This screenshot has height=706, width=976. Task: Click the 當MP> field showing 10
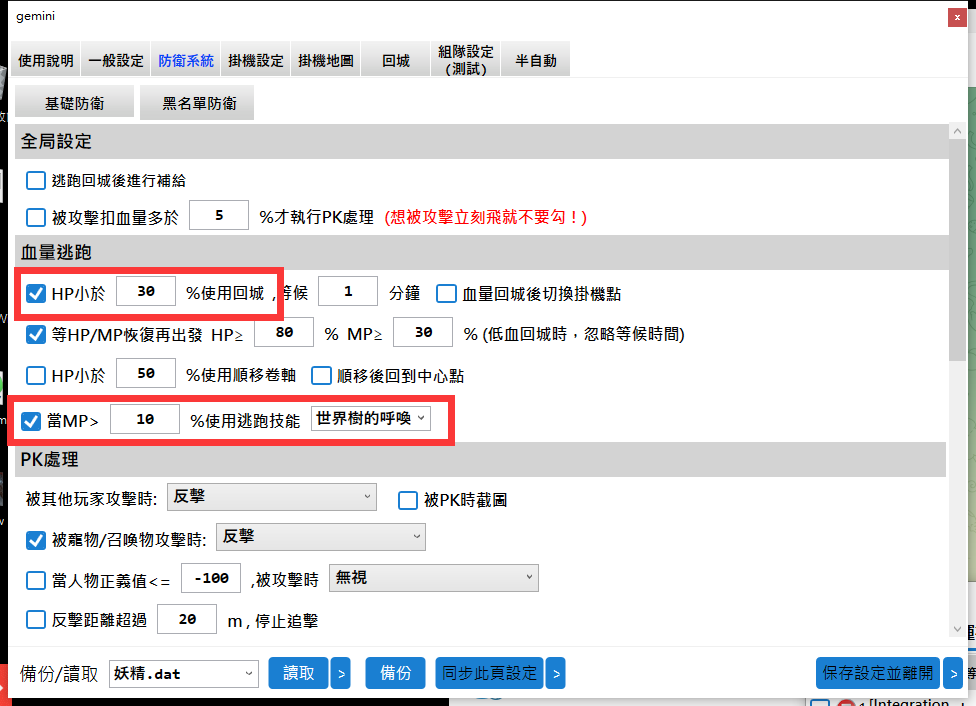(x=145, y=419)
